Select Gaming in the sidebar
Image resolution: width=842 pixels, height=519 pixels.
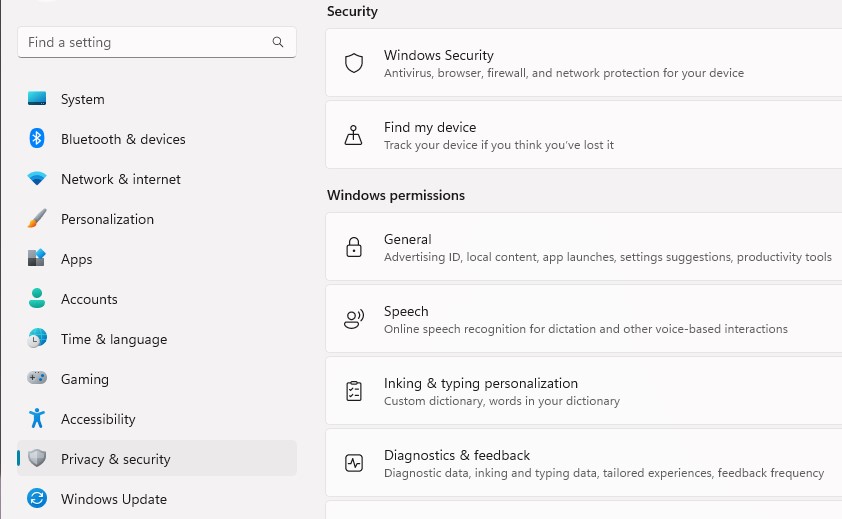(157, 379)
